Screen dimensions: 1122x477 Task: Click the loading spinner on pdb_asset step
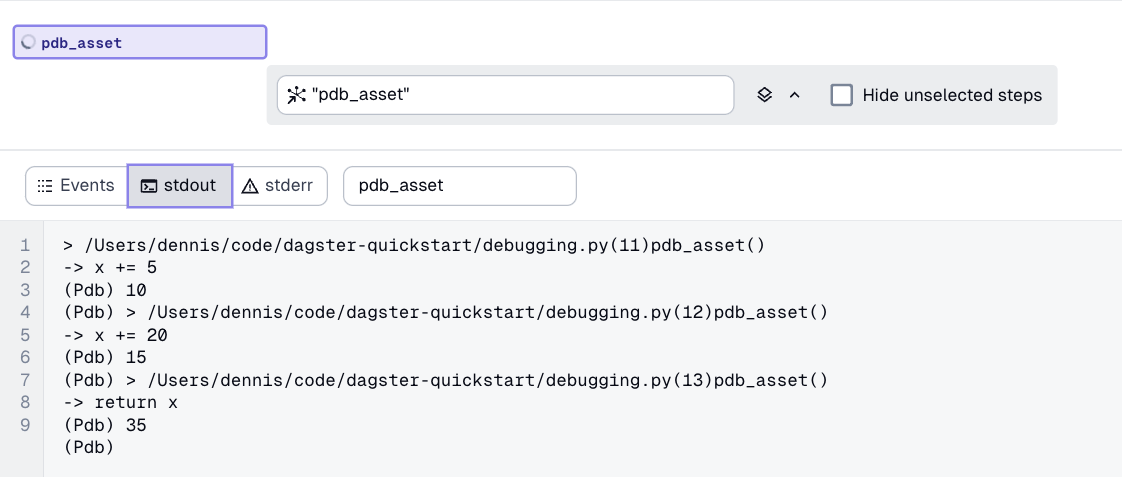[28, 43]
